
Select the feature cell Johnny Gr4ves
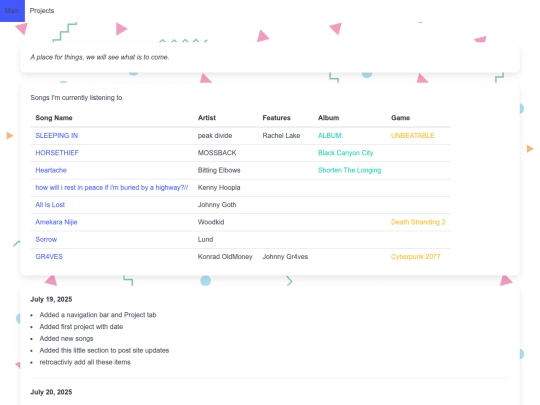[285, 257]
